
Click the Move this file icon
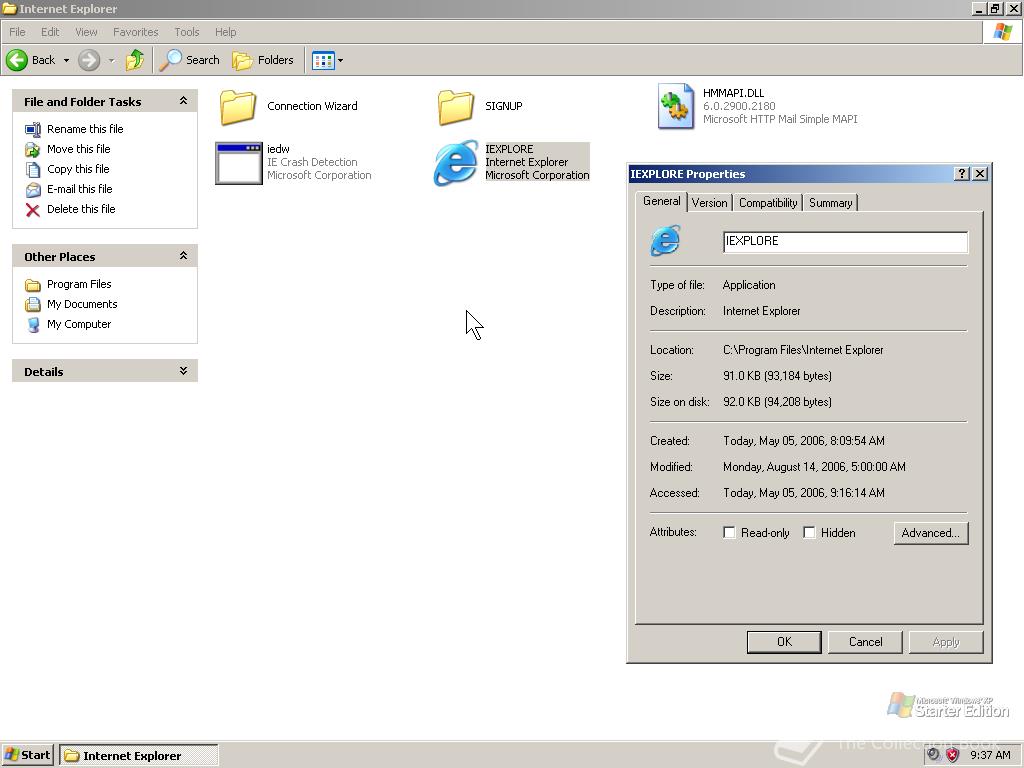coord(33,150)
